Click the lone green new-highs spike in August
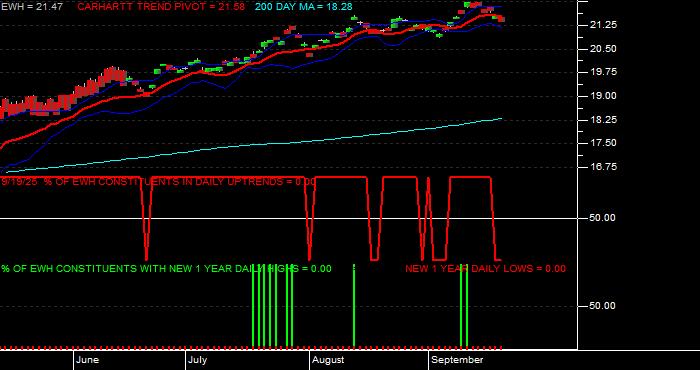This screenshot has width=700, height=370. [x=354, y=306]
